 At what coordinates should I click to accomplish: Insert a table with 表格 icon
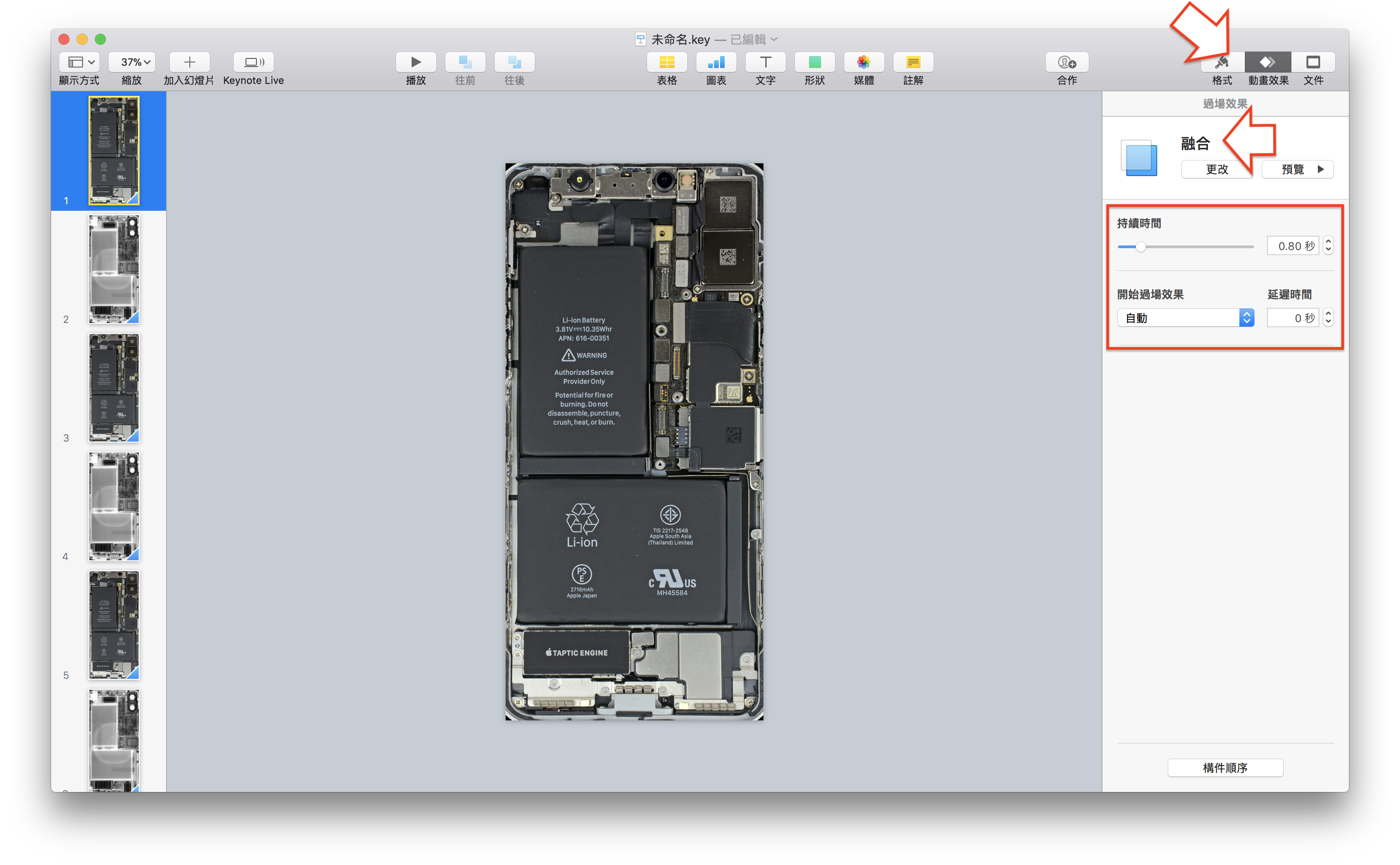(x=667, y=62)
